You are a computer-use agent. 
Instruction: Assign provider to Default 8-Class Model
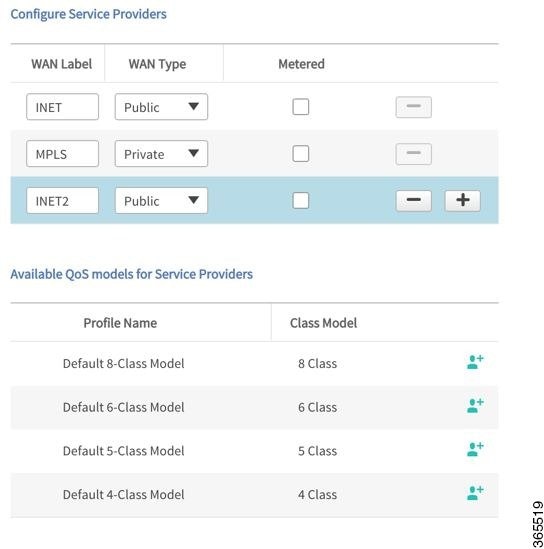(475, 362)
